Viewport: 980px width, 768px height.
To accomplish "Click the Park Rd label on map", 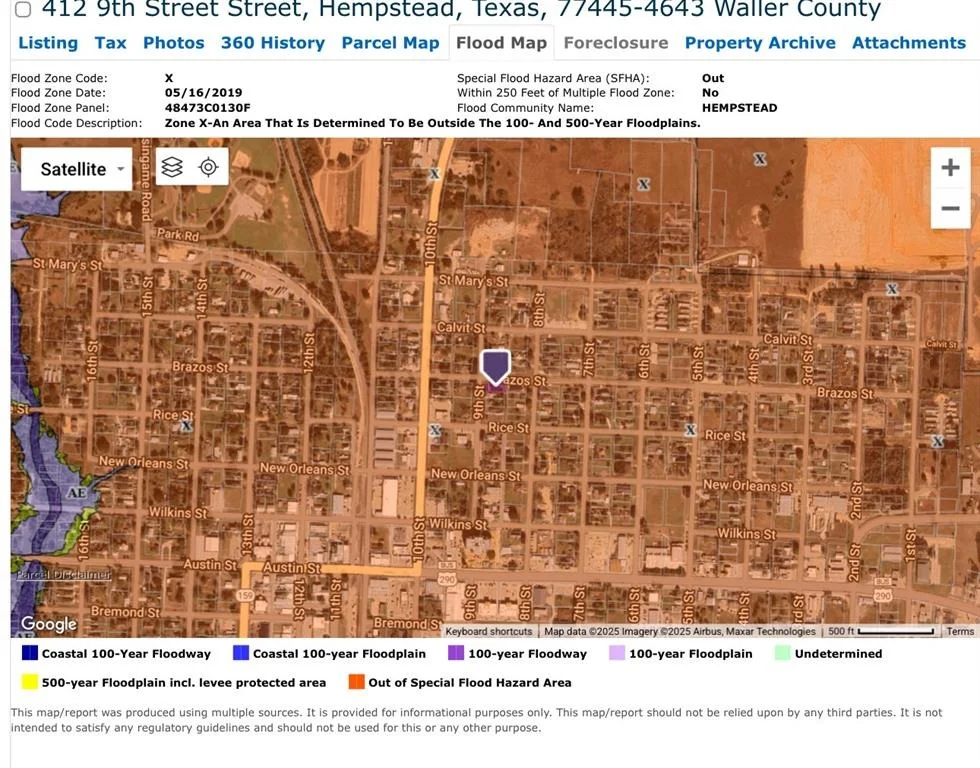I will pos(178,235).
